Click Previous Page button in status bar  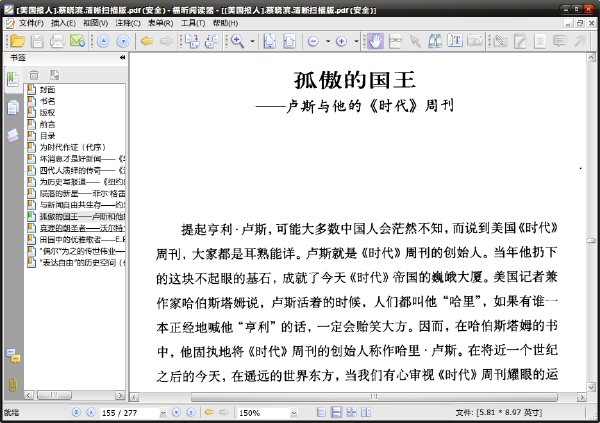coord(91,412)
